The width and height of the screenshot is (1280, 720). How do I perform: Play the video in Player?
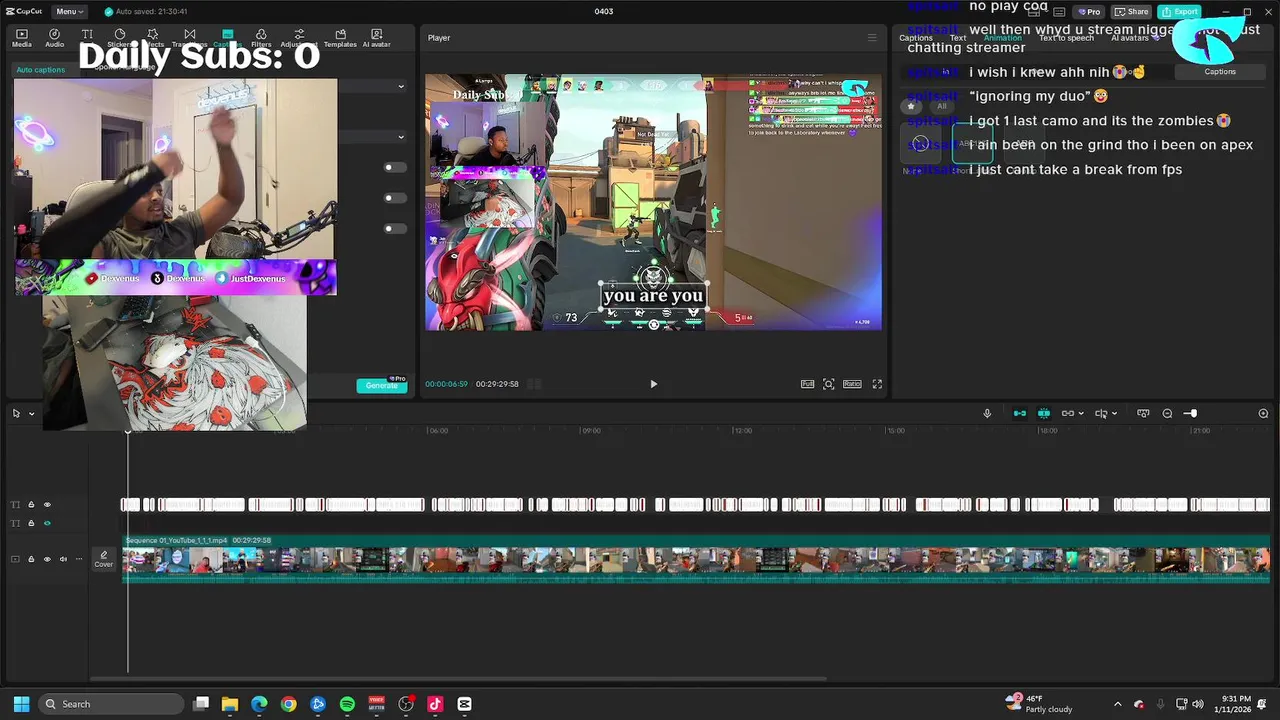[x=654, y=384]
